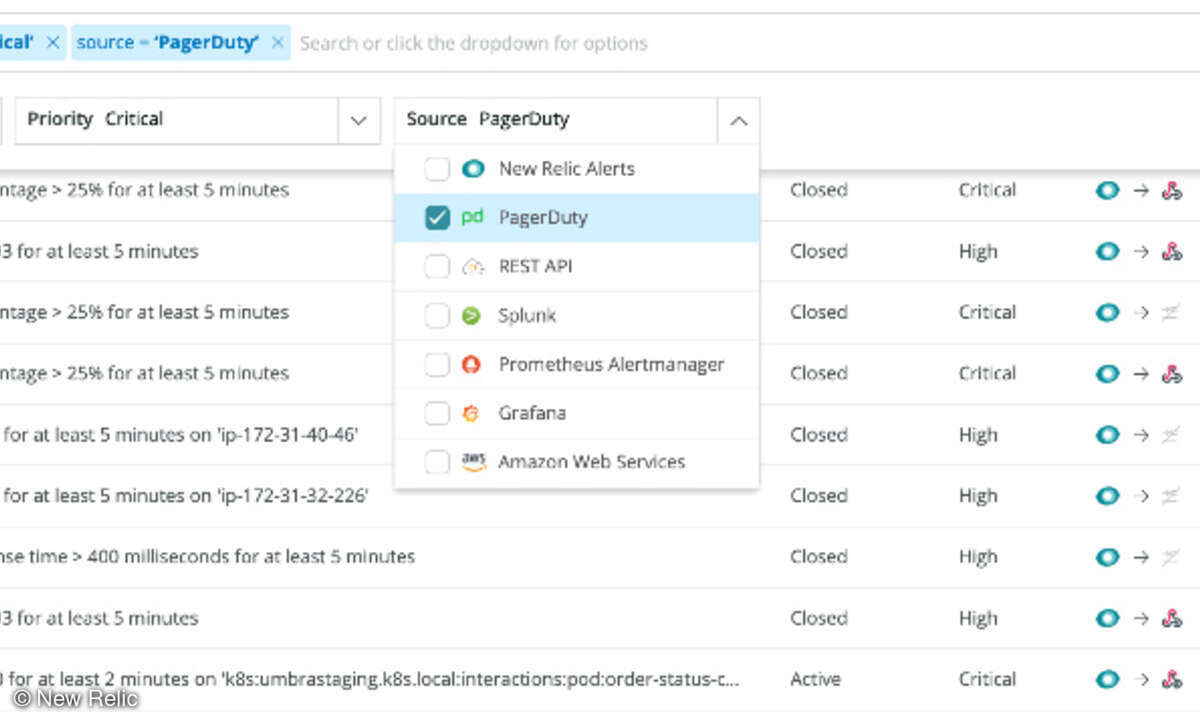Screen dimensions: 1200x720
Task: Select the Prometheus Alertmanager checkbox
Action: 437,365
